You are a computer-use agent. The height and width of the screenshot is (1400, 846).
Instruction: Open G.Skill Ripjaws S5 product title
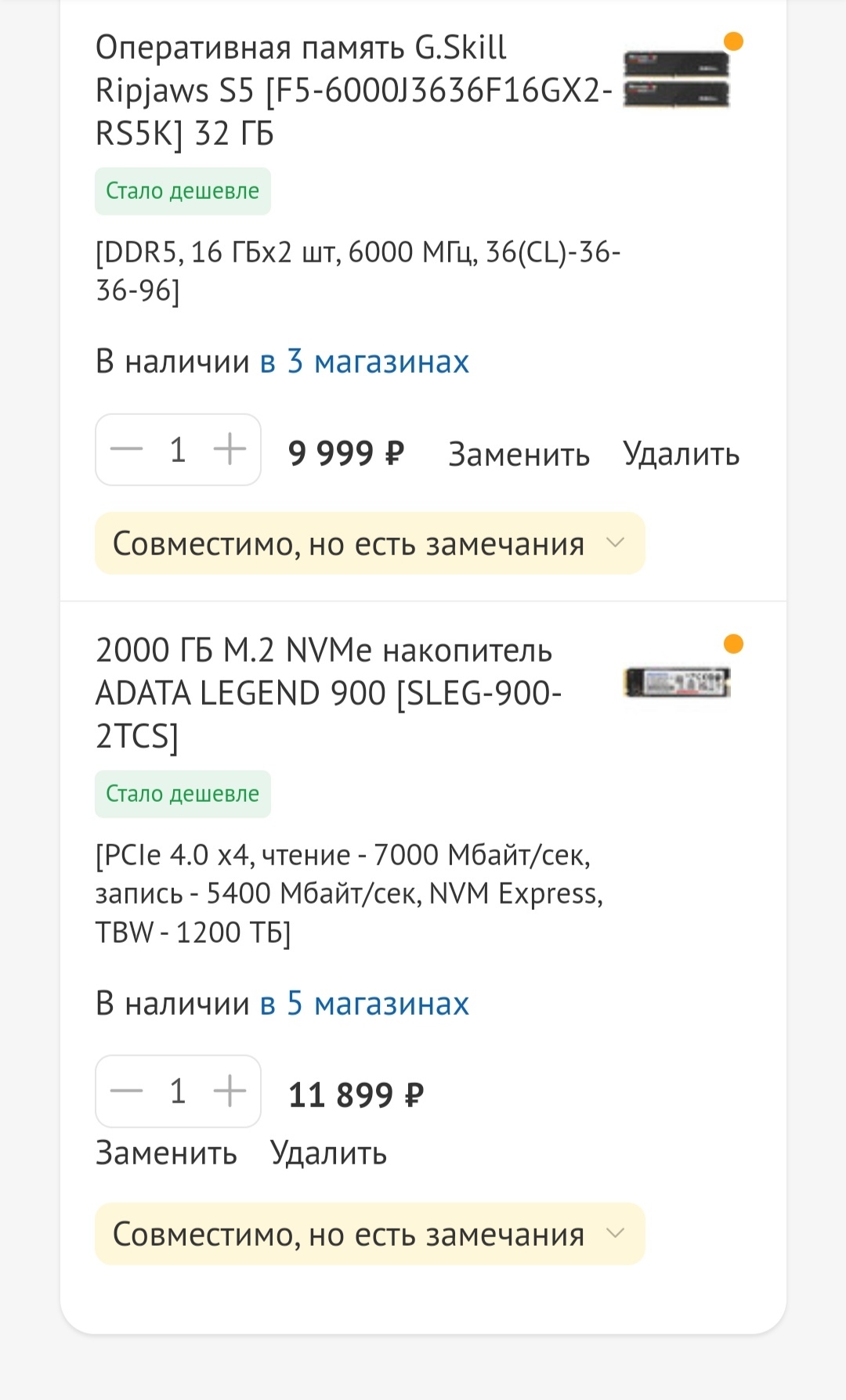pyautogui.click(x=352, y=91)
